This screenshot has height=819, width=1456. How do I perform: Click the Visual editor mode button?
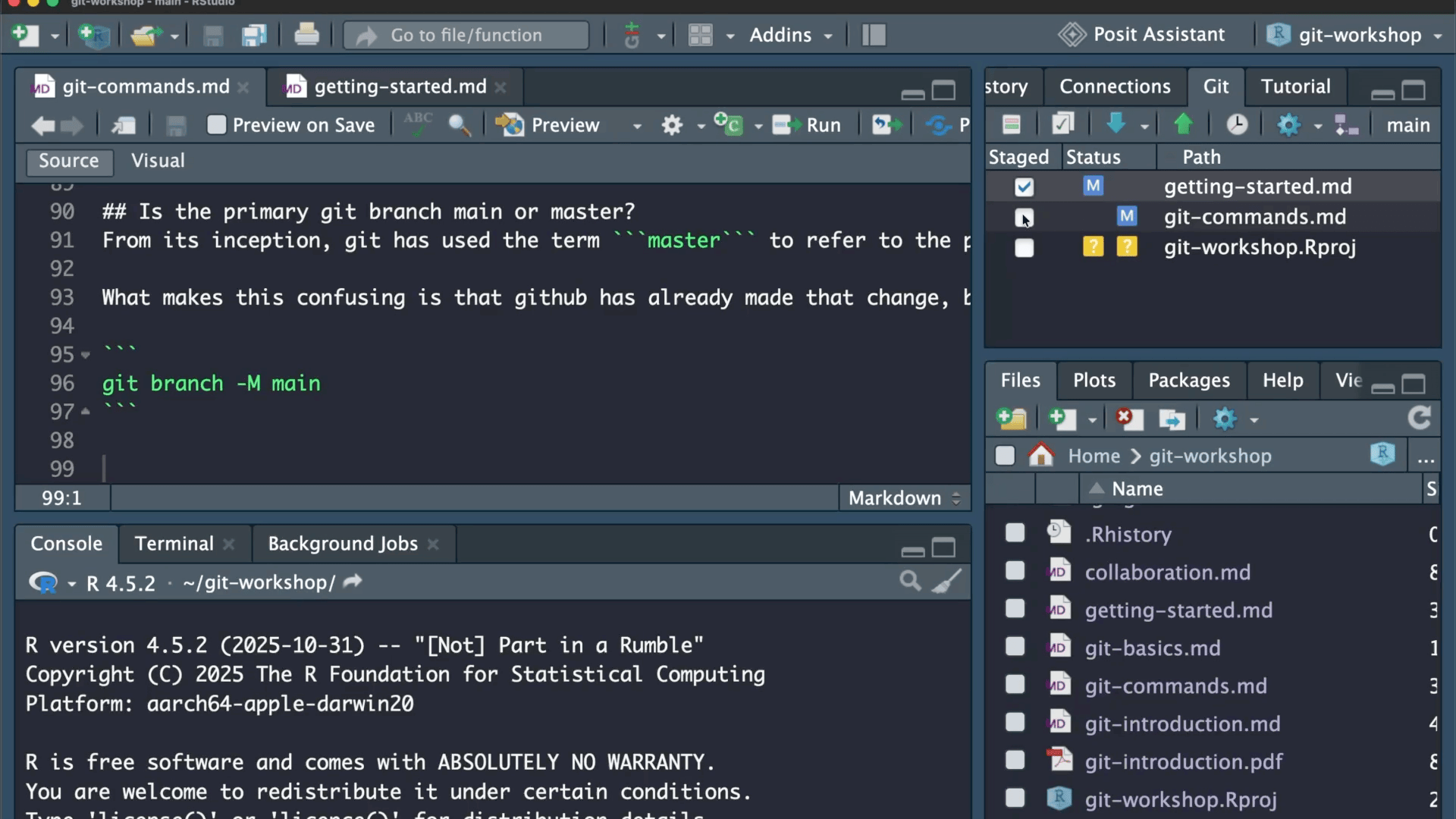coord(158,161)
